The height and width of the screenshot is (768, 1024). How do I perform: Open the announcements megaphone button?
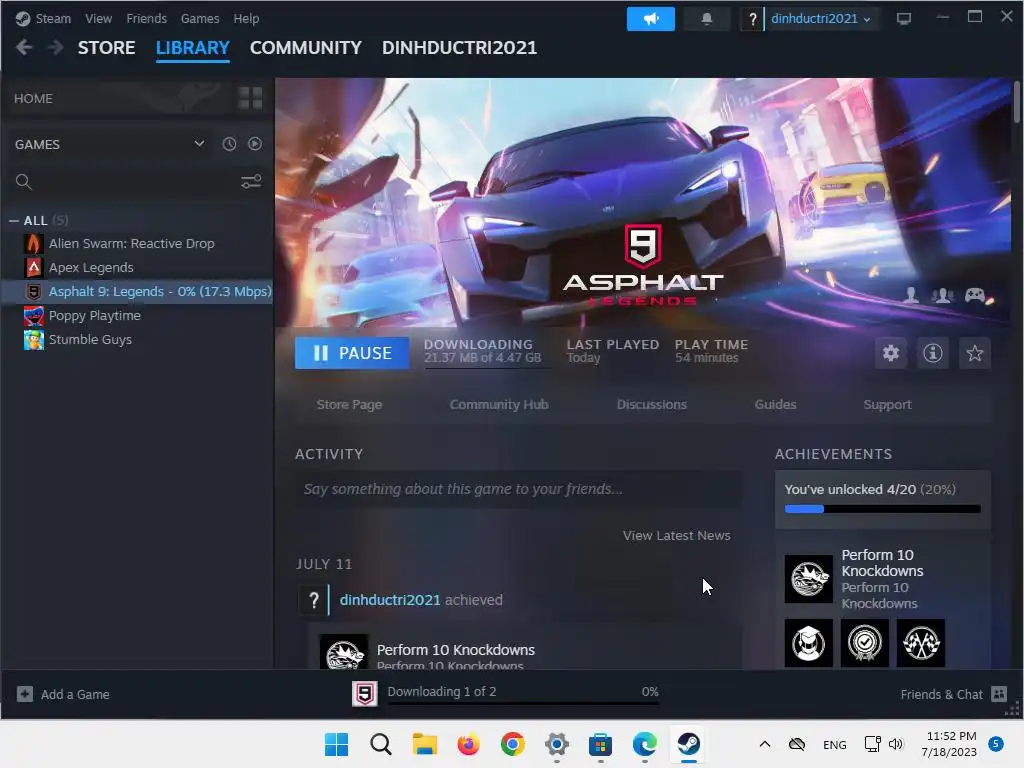pos(650,19)
